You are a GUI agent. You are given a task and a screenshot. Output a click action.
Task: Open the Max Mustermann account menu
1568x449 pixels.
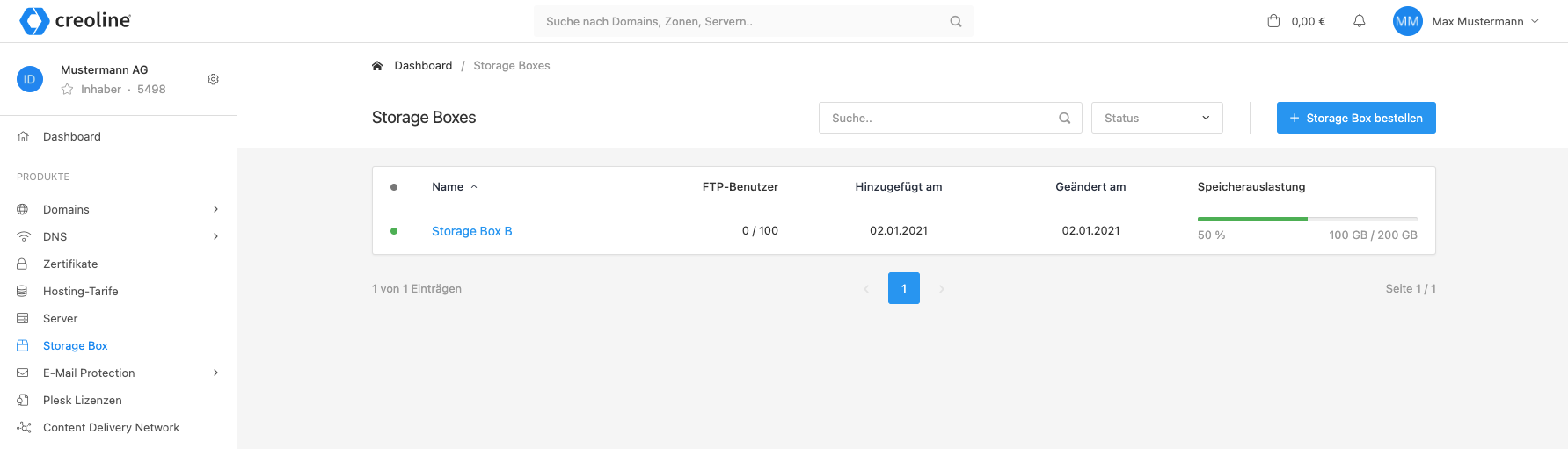click(x=1485, y=21)
